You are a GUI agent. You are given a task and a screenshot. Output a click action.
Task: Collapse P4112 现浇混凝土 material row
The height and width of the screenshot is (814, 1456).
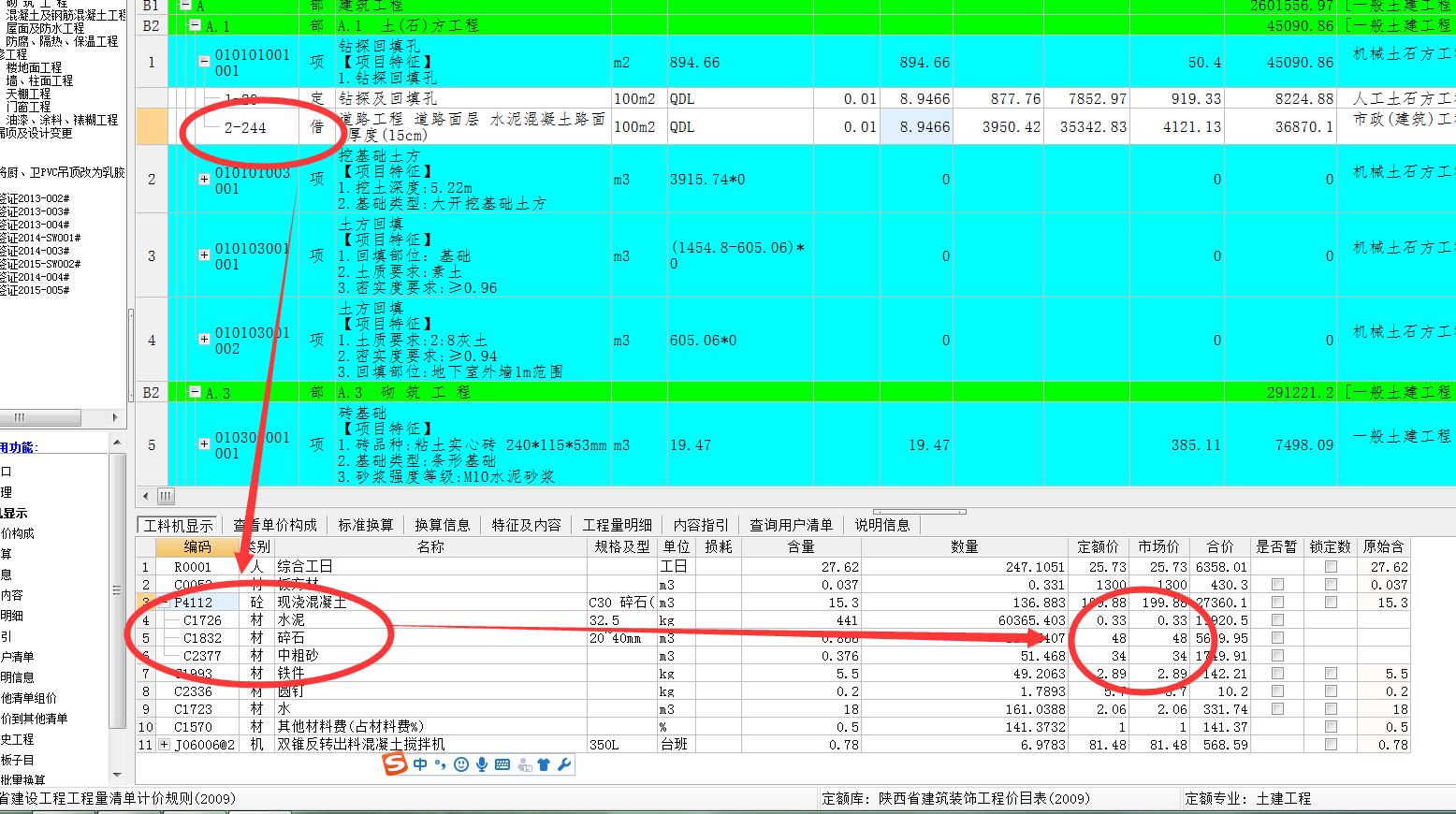165,603
